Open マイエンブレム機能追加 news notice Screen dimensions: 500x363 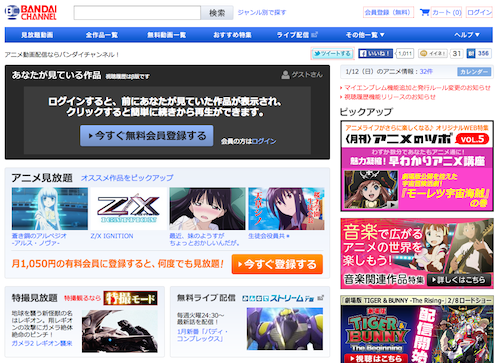pos(417,88)
